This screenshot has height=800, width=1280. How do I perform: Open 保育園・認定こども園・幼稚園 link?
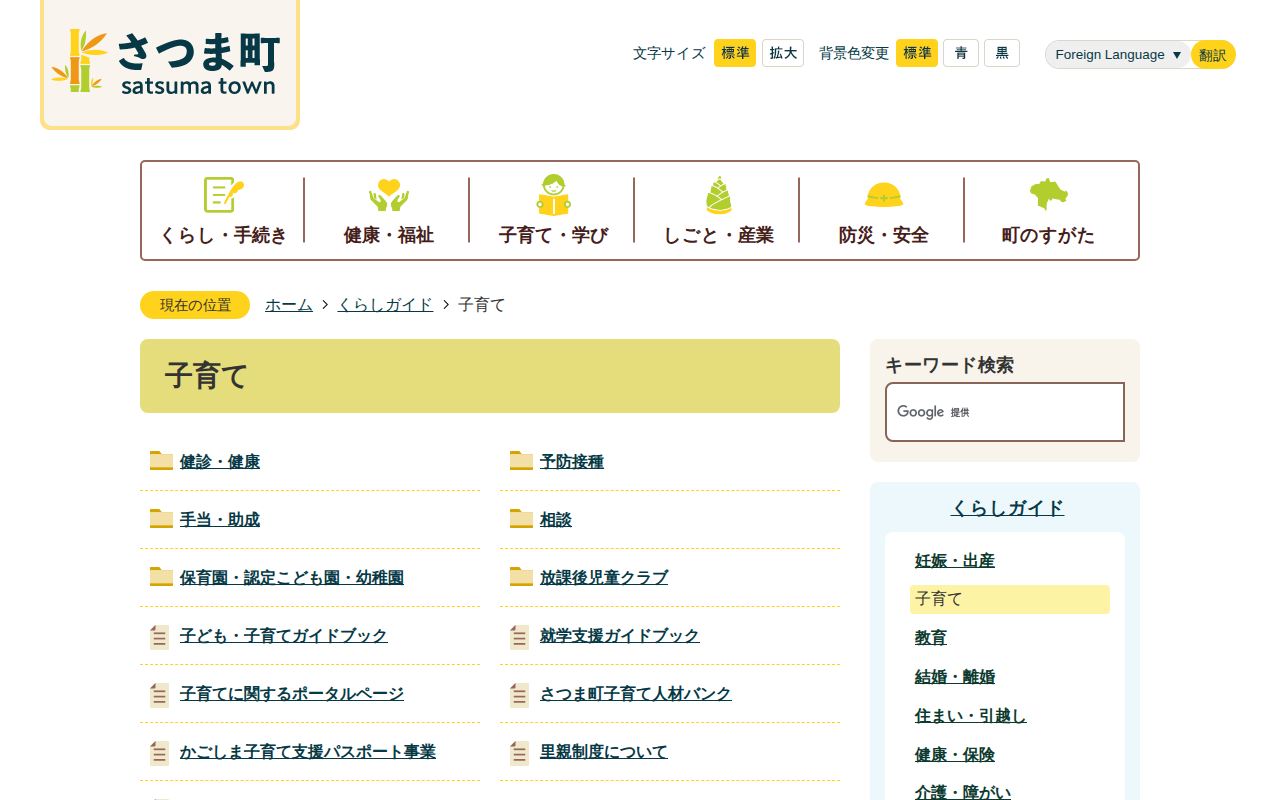point(292,578)
